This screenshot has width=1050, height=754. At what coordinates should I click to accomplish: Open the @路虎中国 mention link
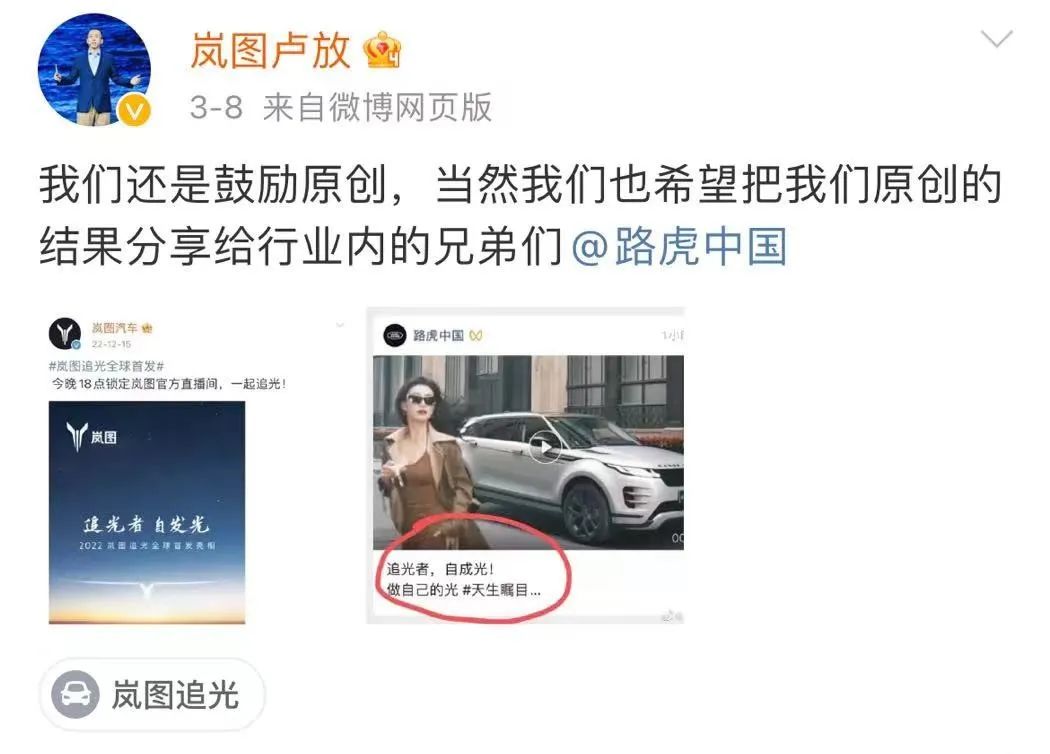[679, 246]
